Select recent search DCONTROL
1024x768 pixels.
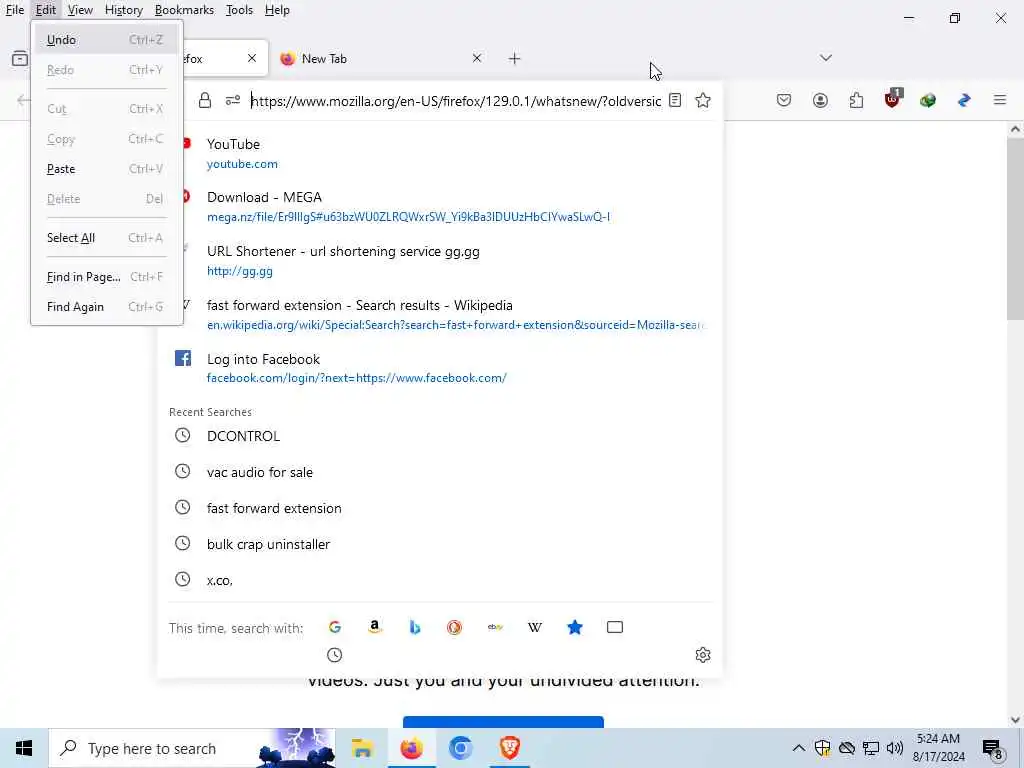440,436
